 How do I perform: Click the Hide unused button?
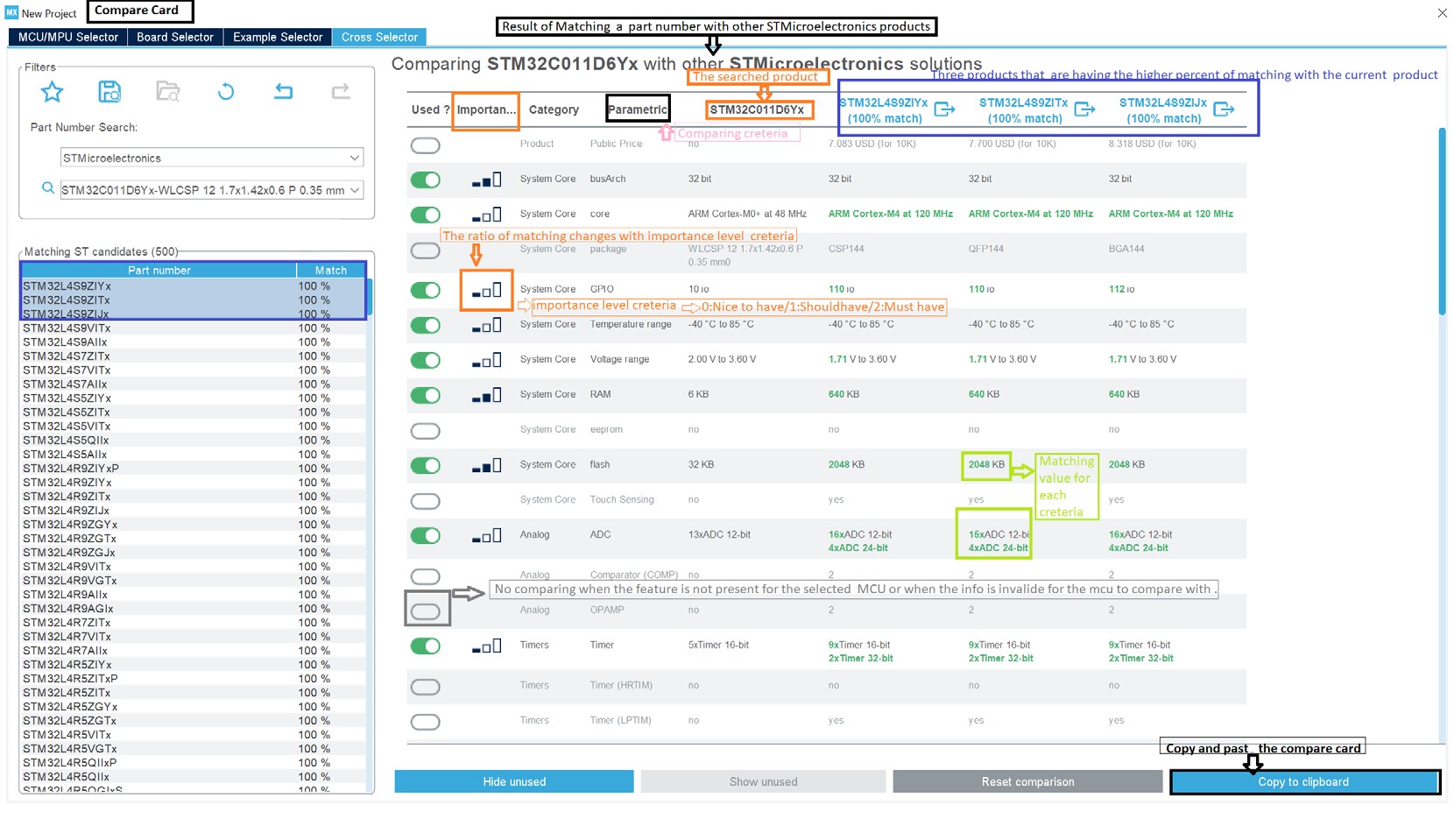514,781
